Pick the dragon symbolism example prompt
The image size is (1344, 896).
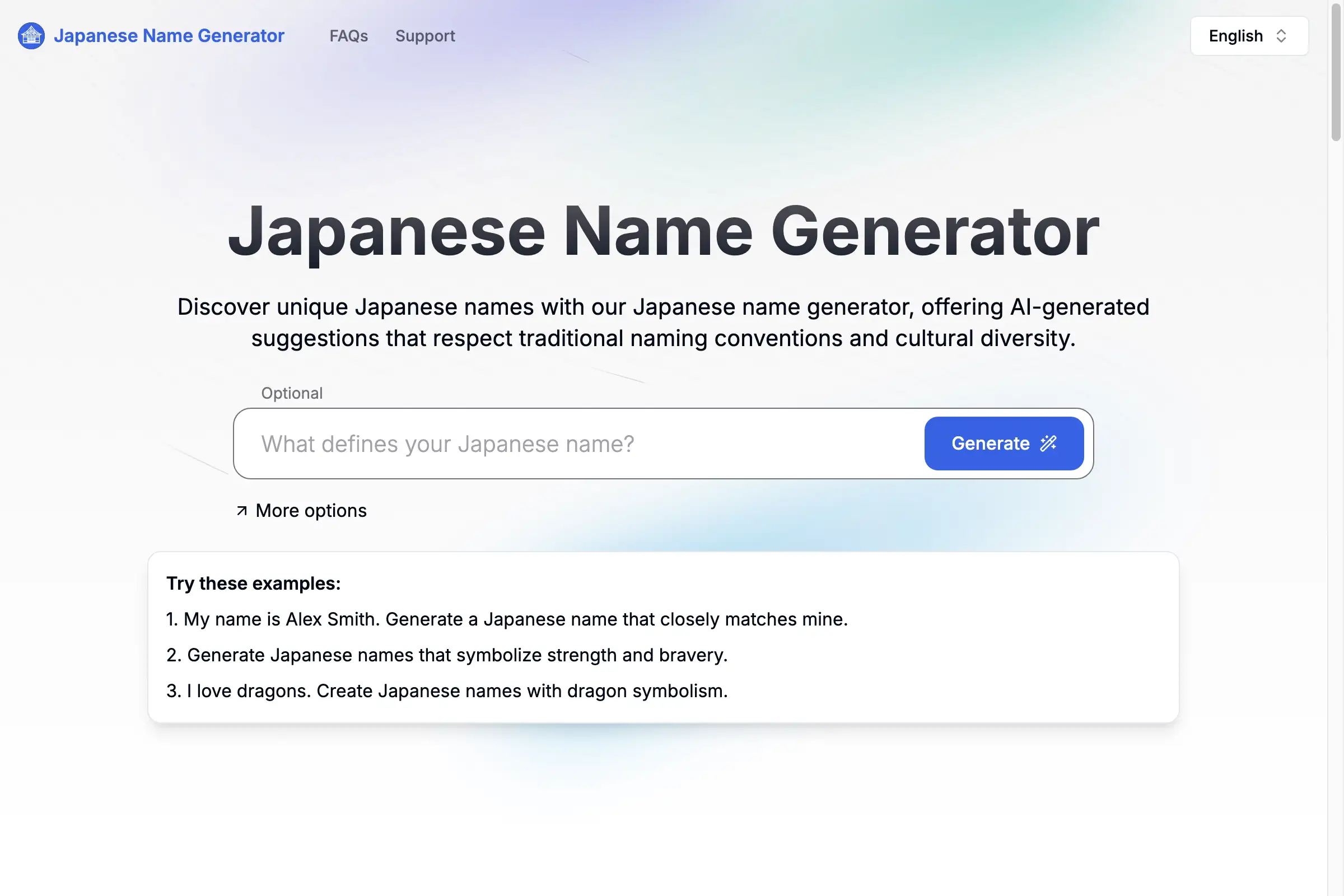446,692
